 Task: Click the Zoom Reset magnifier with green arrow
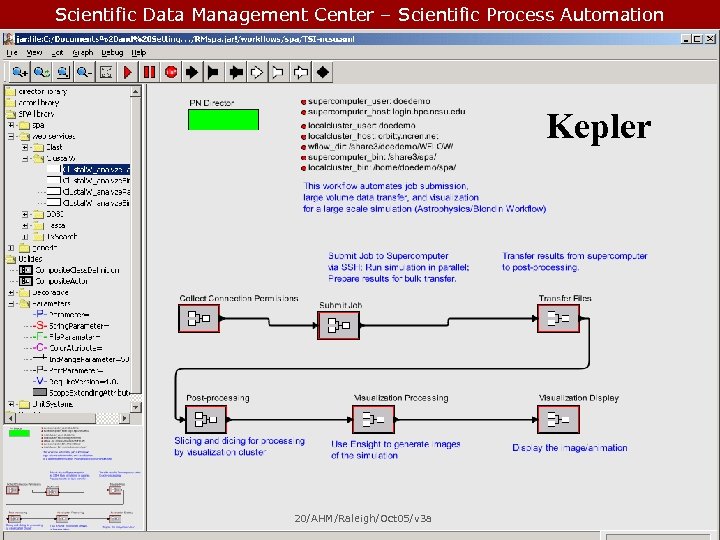(41, 72)
